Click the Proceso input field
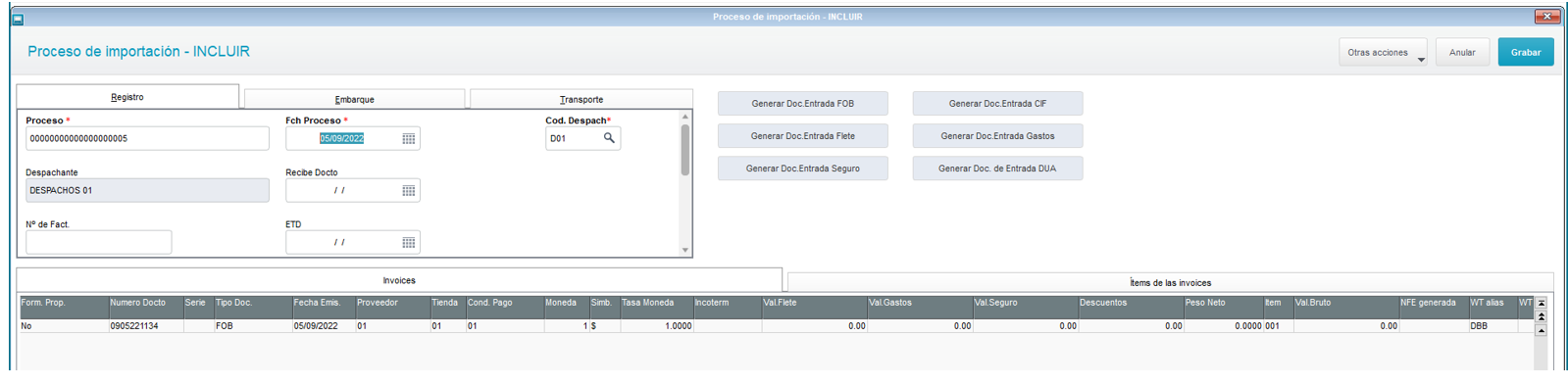Image resolution: width=1568 pixels, height=386 pixels. (147, 138)
